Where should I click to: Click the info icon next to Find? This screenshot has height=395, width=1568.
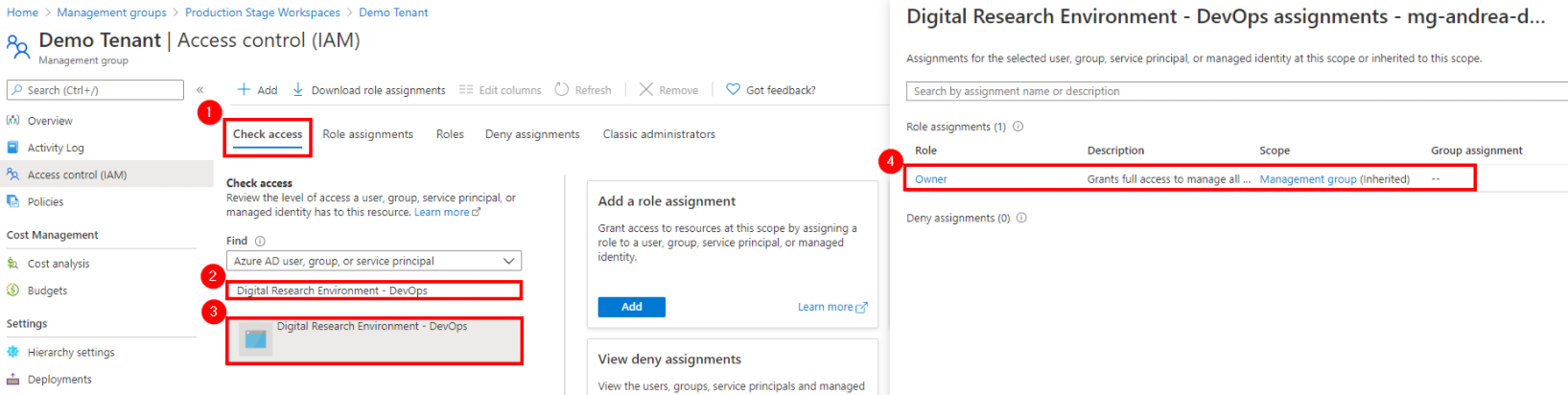260,242
